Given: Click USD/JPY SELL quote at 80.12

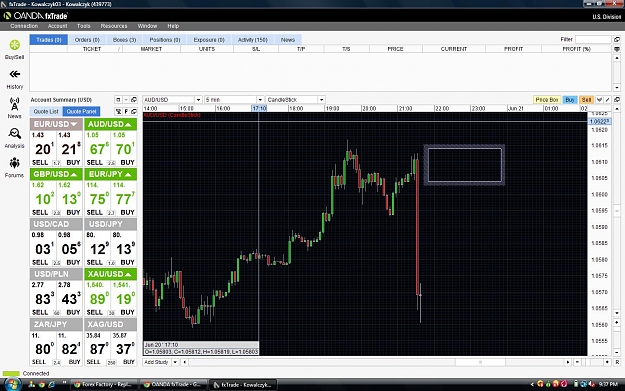Looking at the screenshot, I should (x=98, y=249).
